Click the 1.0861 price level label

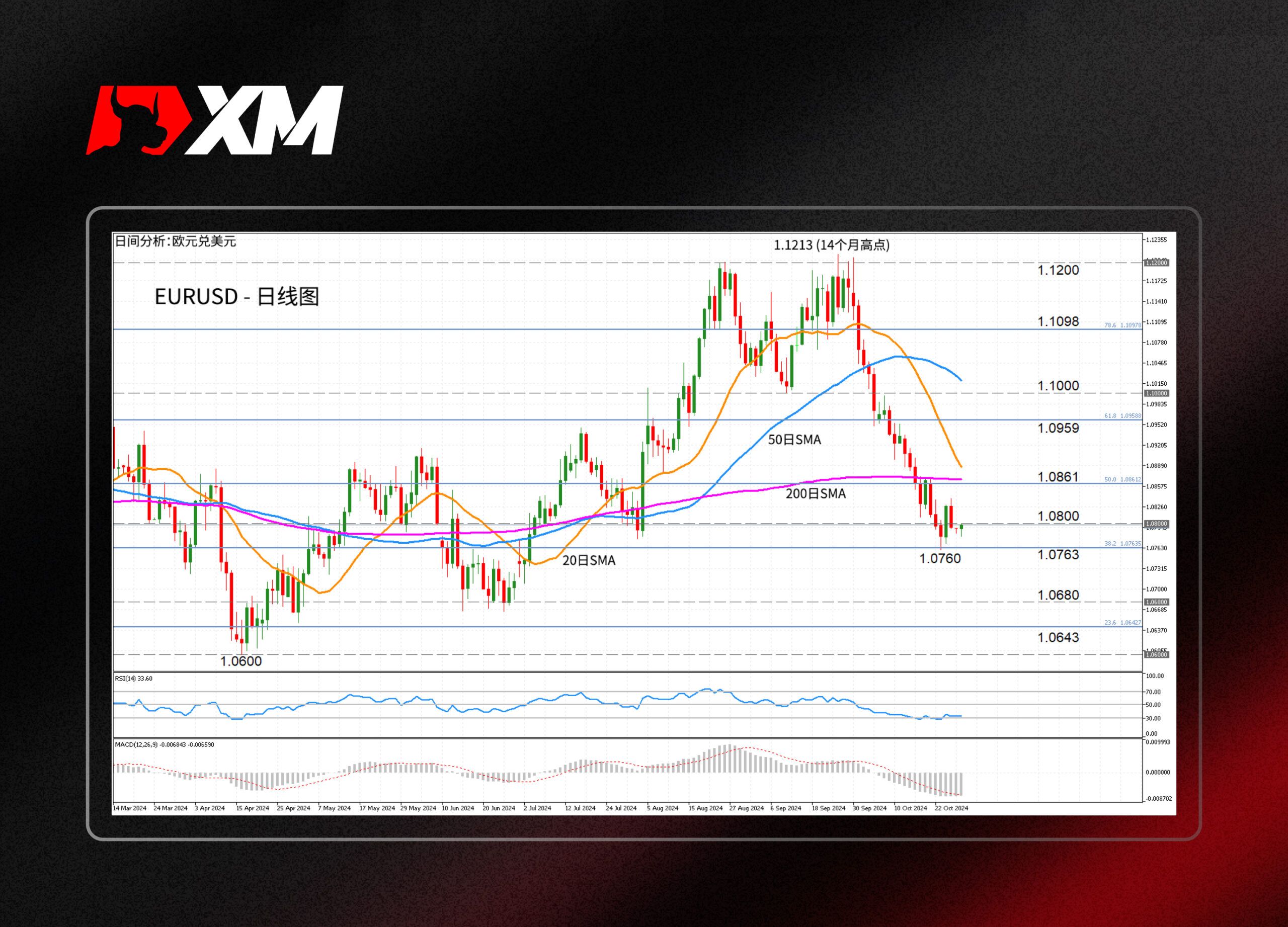[1058, 477]
